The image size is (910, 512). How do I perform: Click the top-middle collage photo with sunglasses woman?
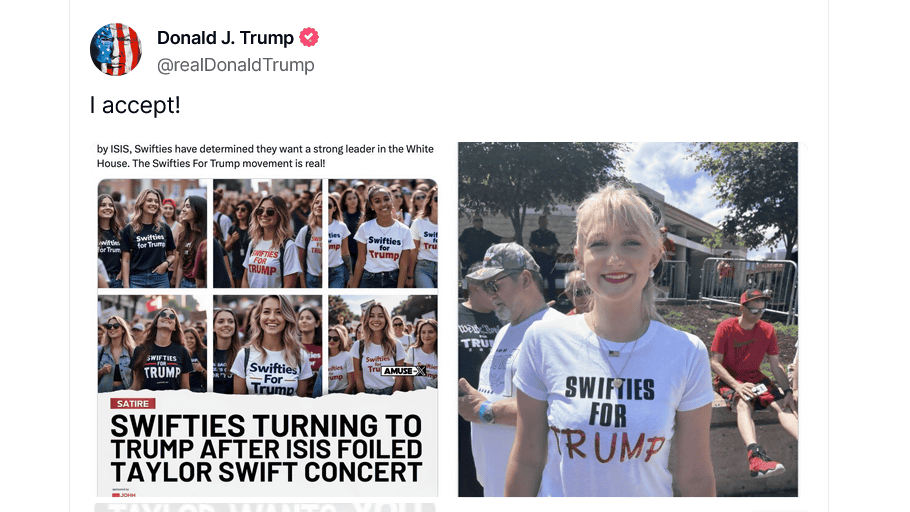click(x=267, y=234)
